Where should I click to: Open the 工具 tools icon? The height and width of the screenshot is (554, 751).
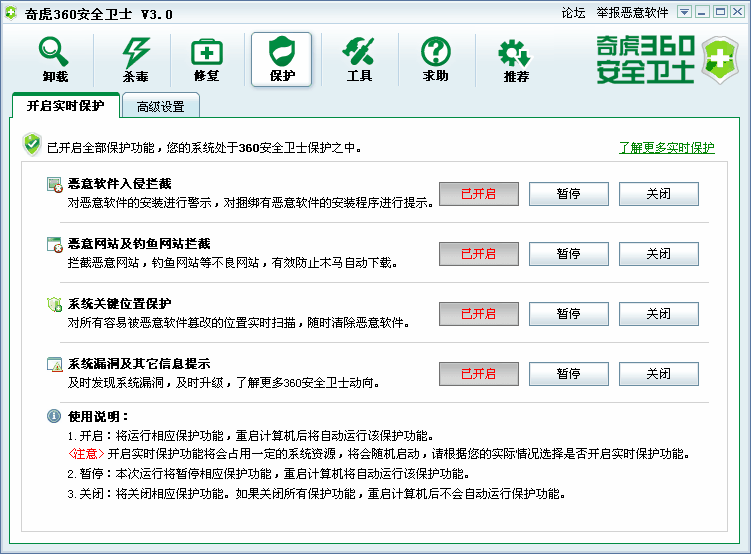click(359, 59)
